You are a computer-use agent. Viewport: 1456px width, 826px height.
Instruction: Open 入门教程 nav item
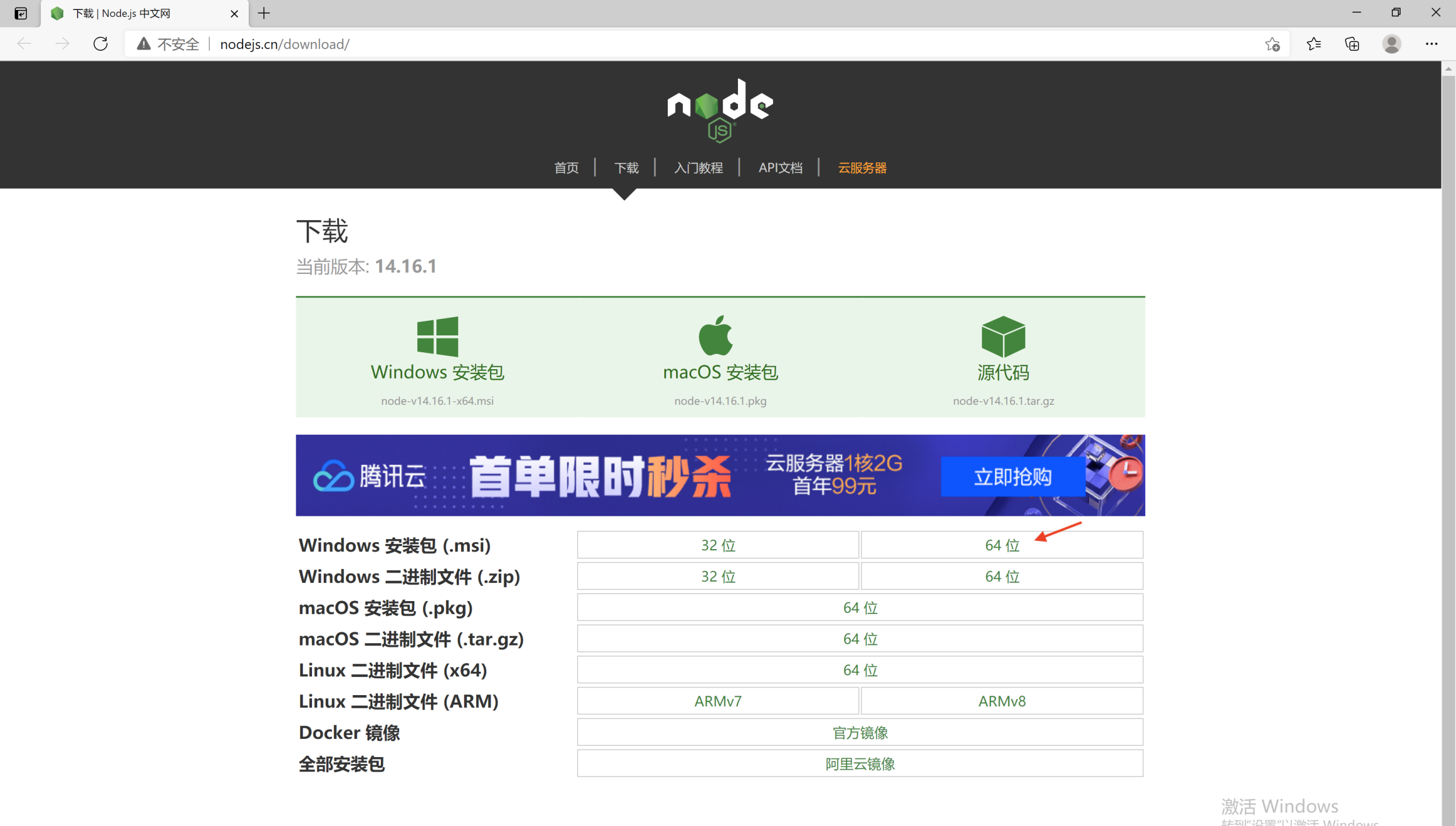click(x=698, y=168)
